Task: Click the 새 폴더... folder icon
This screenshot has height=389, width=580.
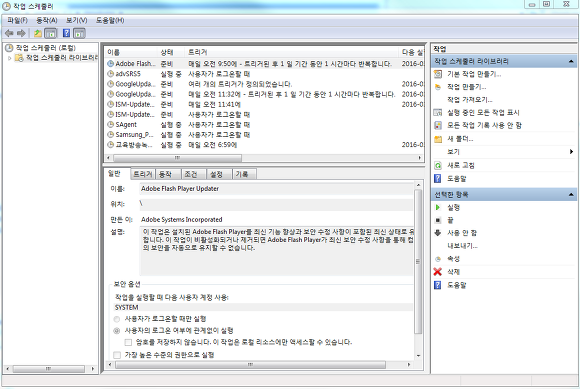Action: pyautogui.click(x=438, y=139)
